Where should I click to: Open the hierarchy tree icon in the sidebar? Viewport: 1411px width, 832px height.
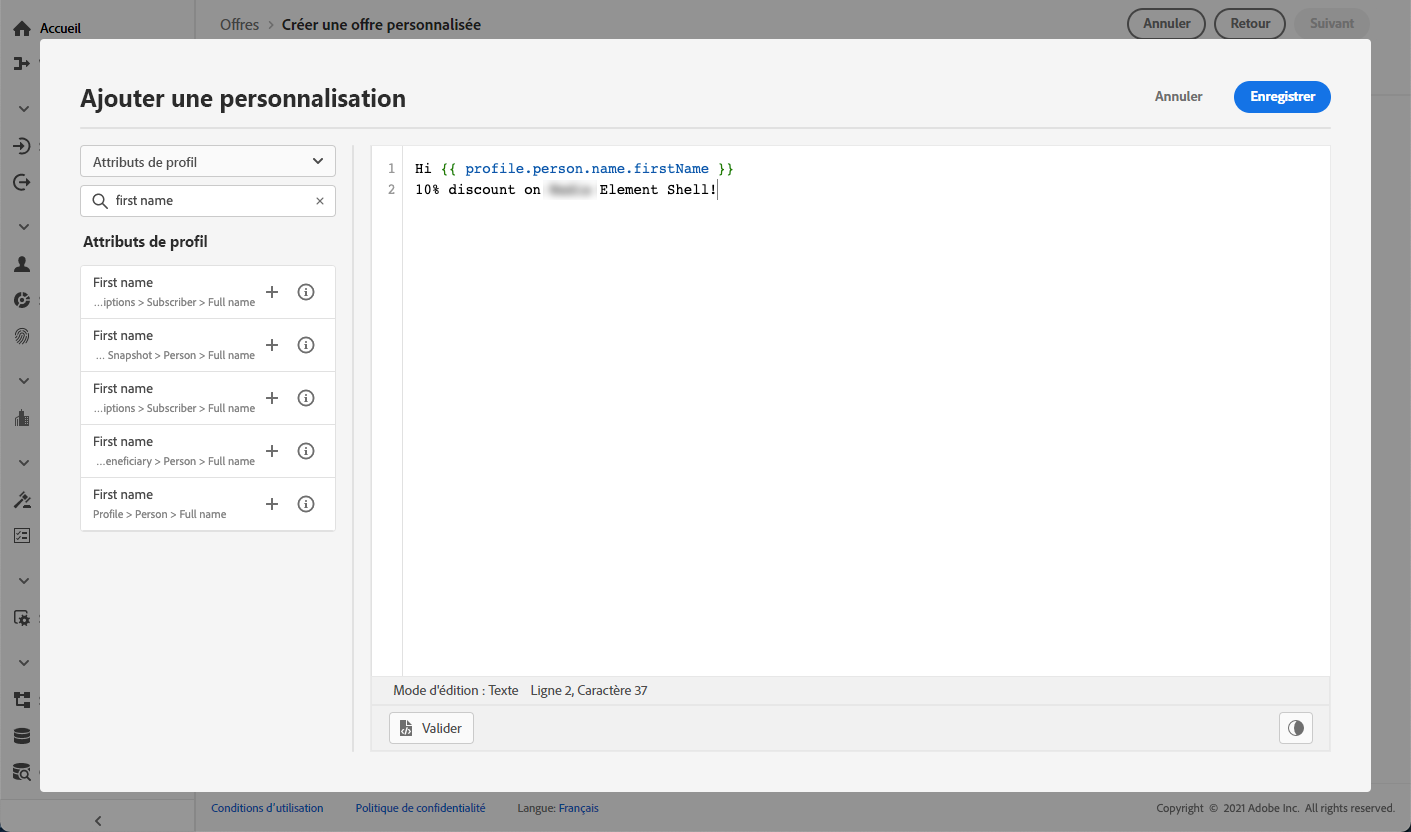[22, 700]
